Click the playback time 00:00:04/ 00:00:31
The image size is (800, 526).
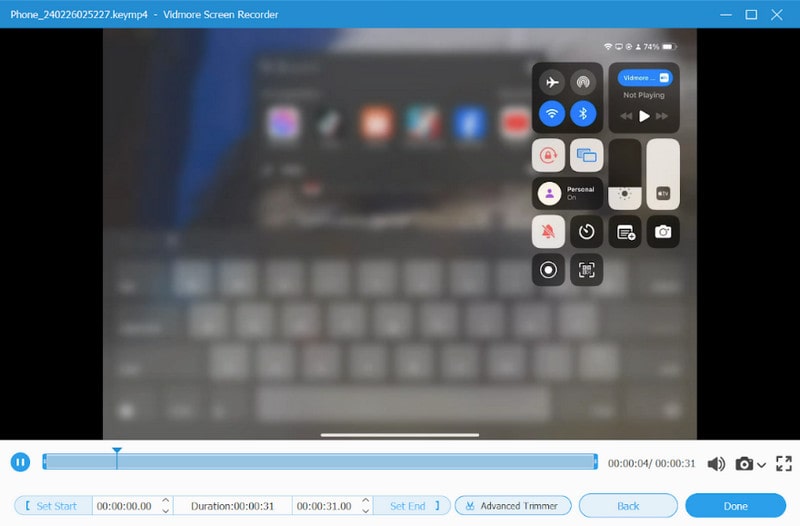pyautogui.click(x=652, y=463)
